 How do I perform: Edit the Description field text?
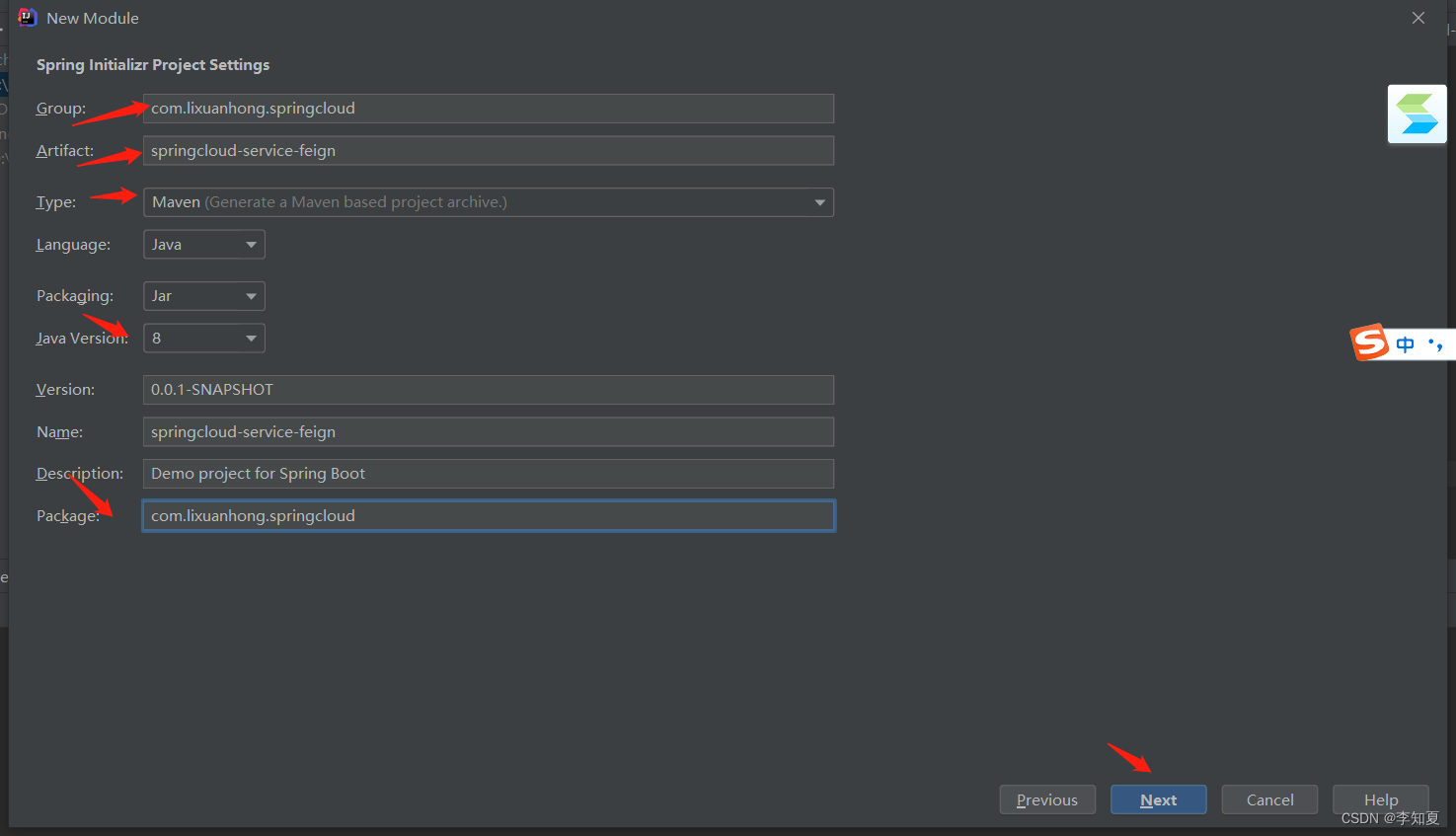(489, 474)
